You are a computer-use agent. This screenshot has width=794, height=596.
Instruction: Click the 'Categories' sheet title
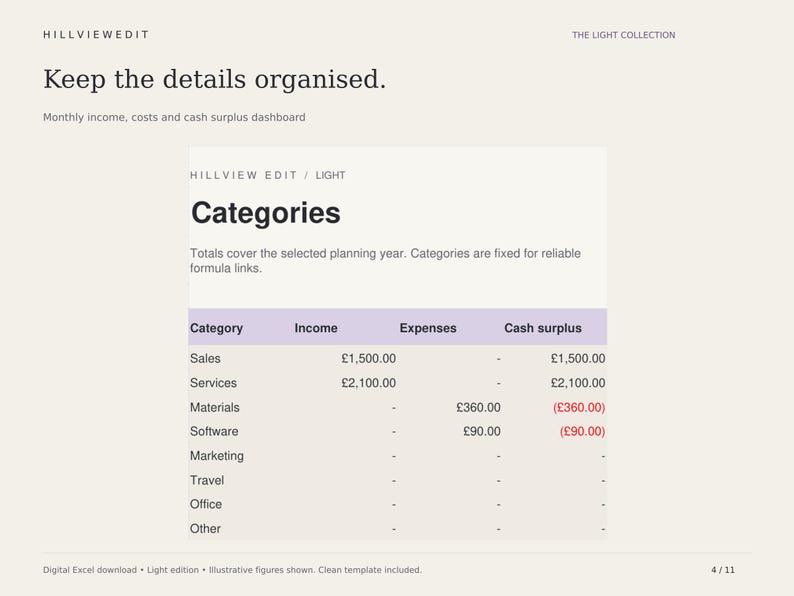point(265,212)
